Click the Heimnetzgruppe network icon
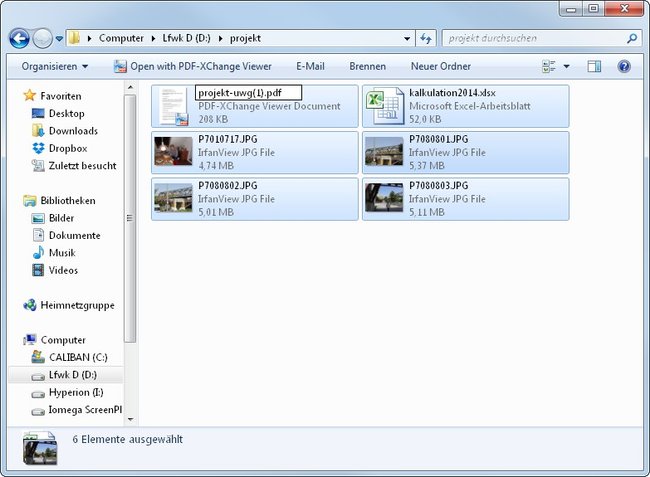 30,305
